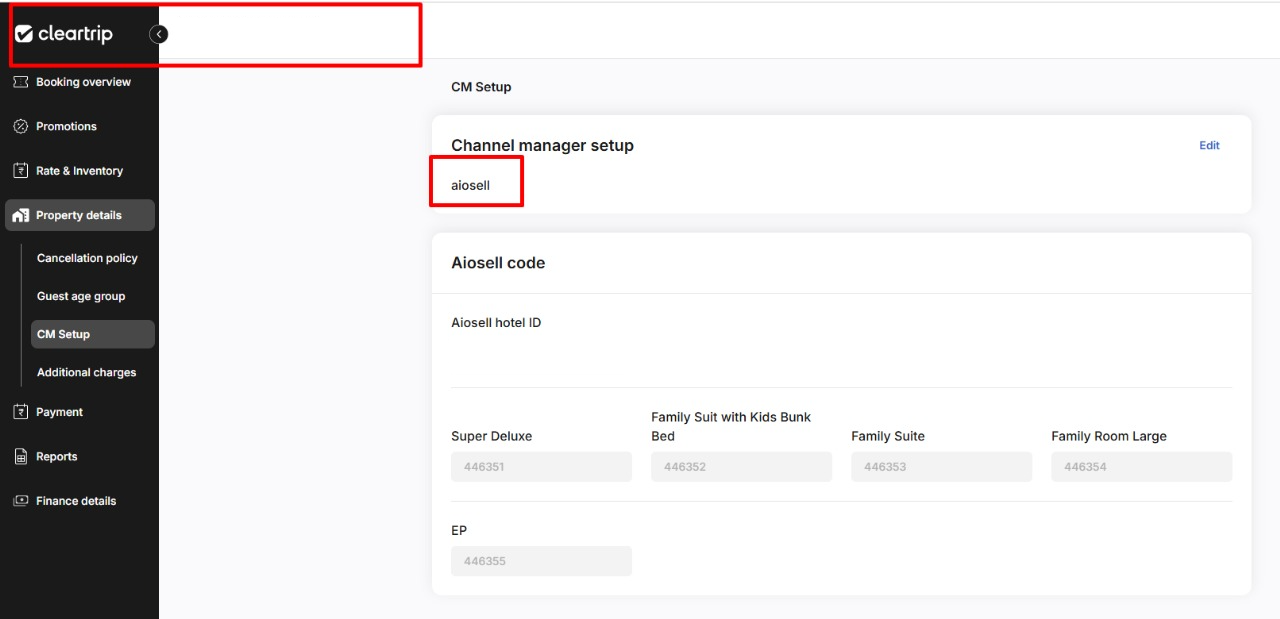The image size is (1280, 619).
Task: Click the Cleartrip logo icon
Action: [24, 34]
